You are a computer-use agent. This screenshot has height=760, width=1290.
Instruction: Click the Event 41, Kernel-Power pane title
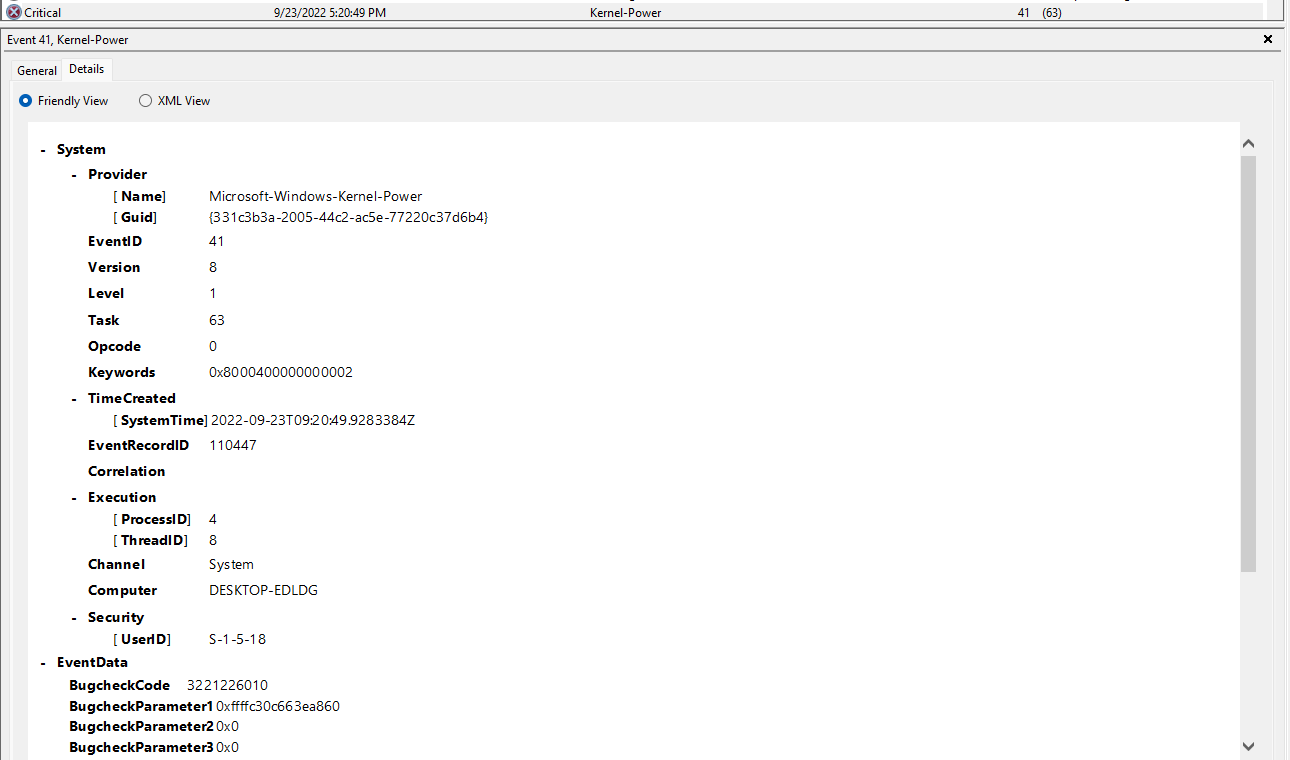click(68, 40)
